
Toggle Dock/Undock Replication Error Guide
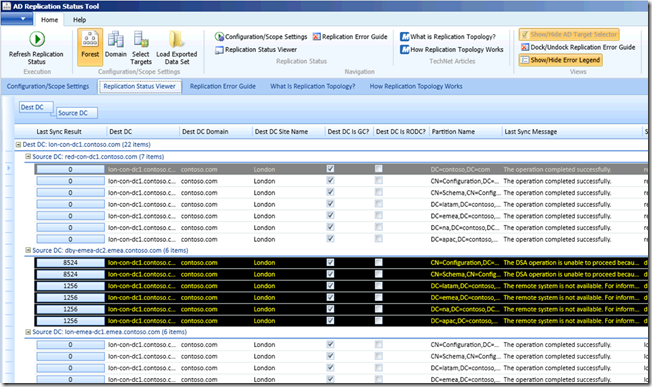578,47
